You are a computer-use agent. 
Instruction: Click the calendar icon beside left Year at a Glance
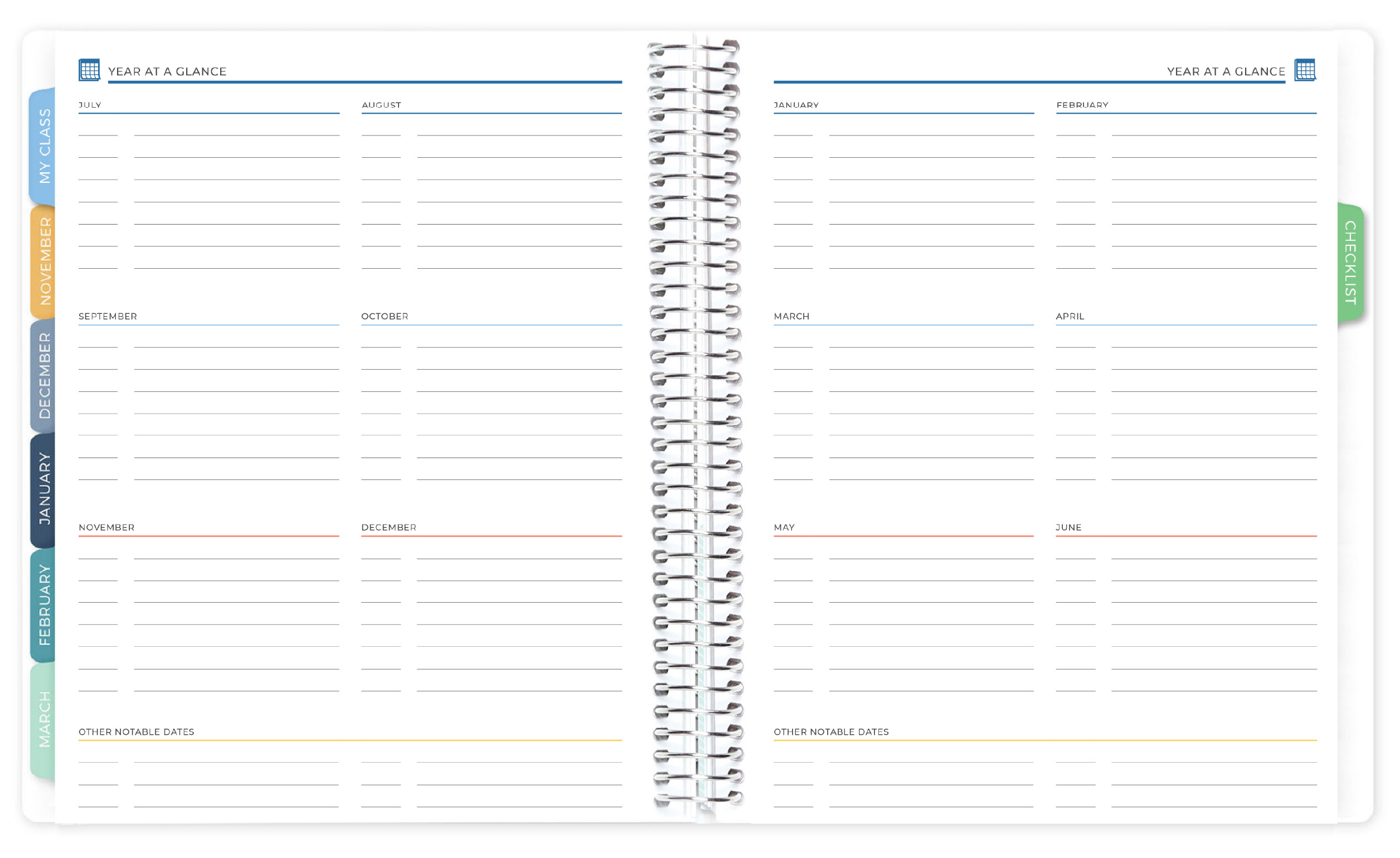point(89,69)
